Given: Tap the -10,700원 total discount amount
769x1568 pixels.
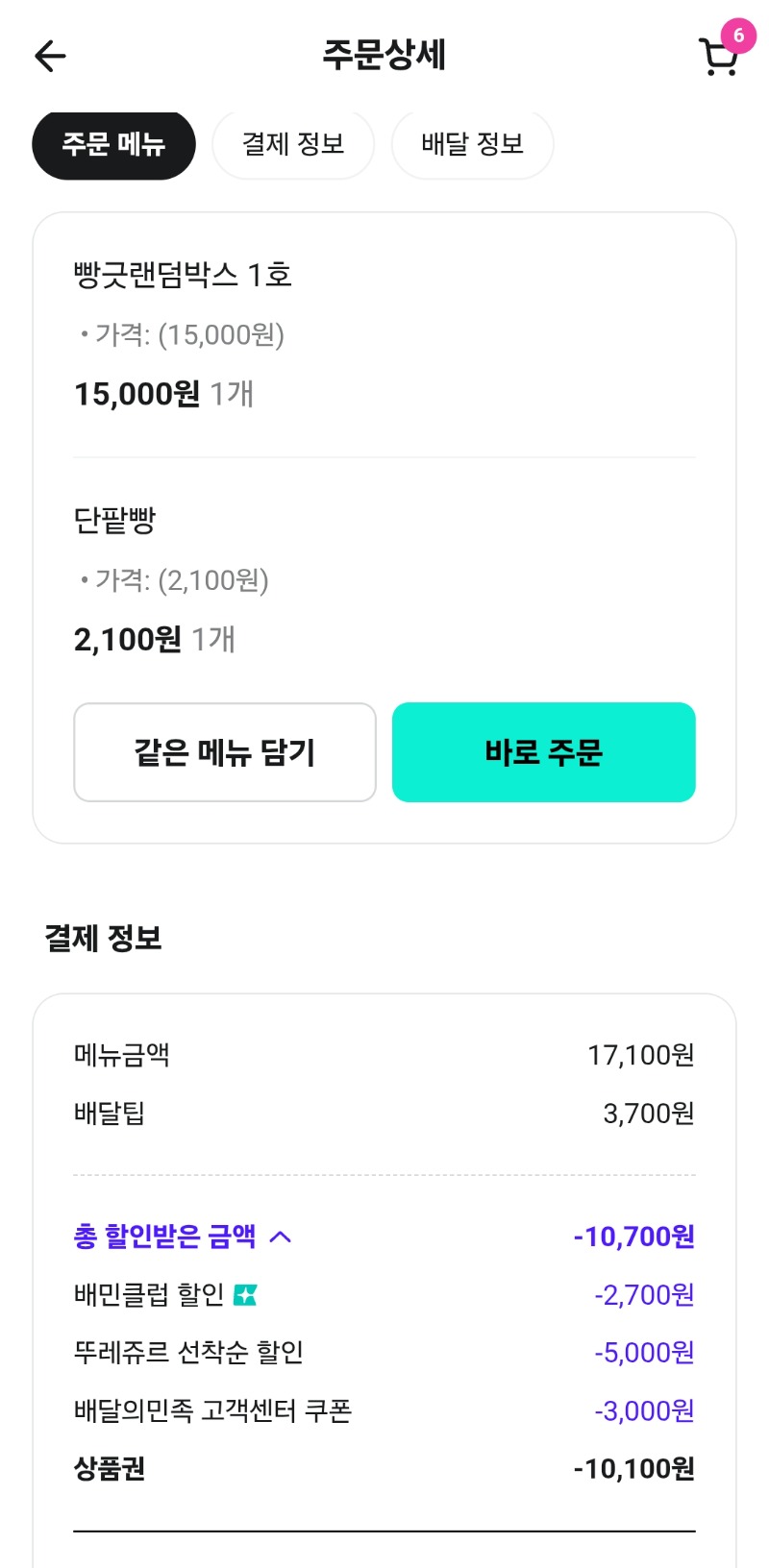Looking at the screenshot, I should [x=633, y=1237].
